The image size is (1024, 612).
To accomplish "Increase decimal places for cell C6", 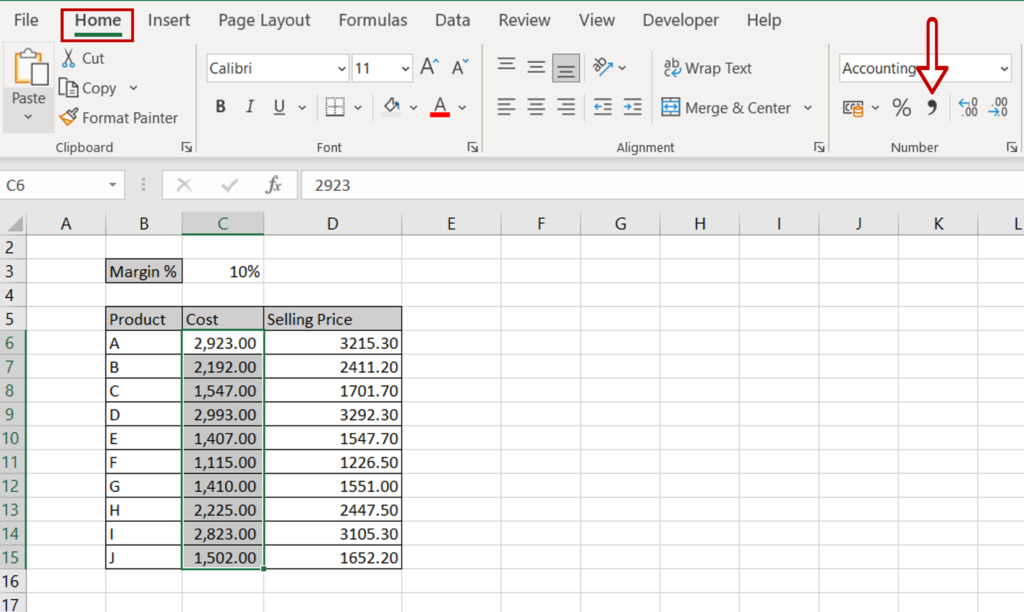I will tap(967, 107).
